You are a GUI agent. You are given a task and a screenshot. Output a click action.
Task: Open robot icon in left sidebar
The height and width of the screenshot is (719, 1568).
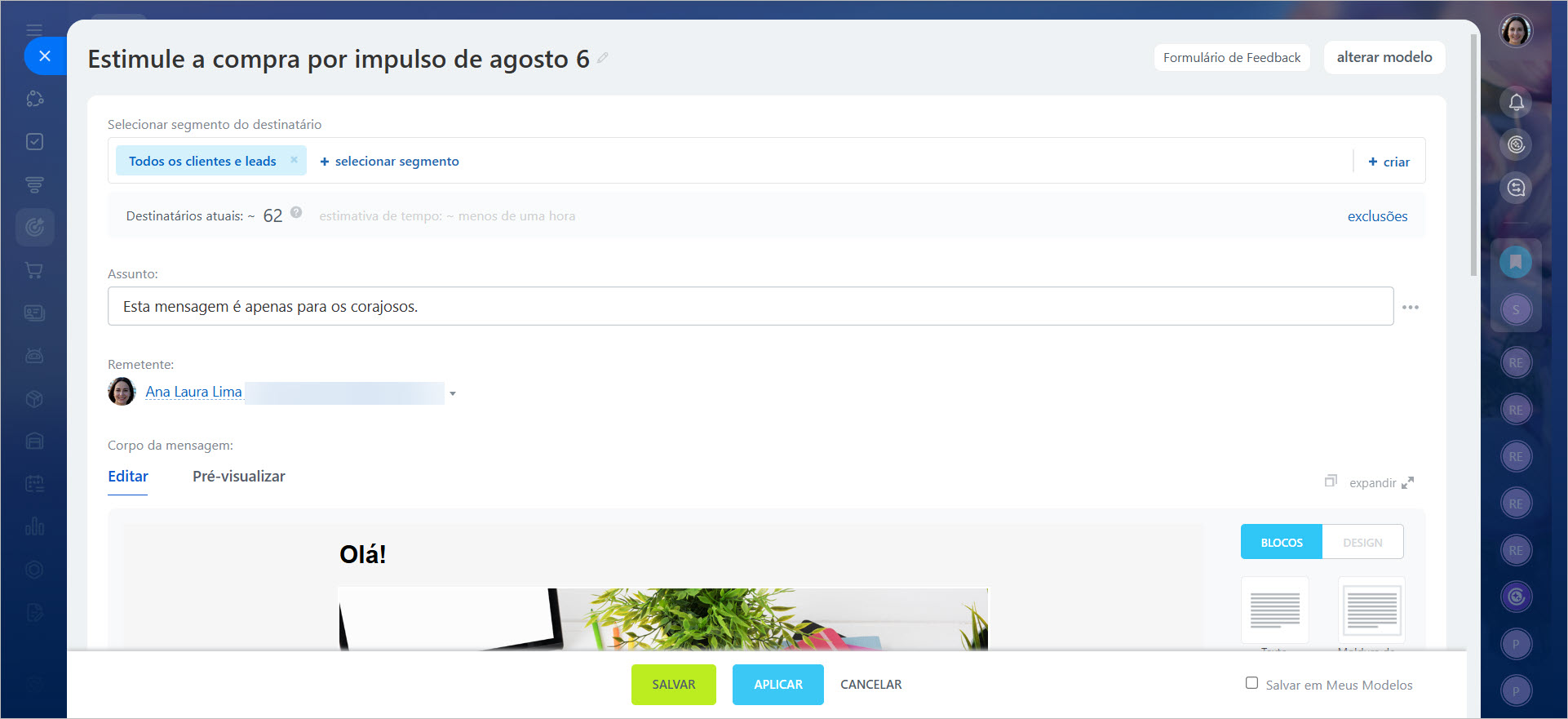point(34,356)
